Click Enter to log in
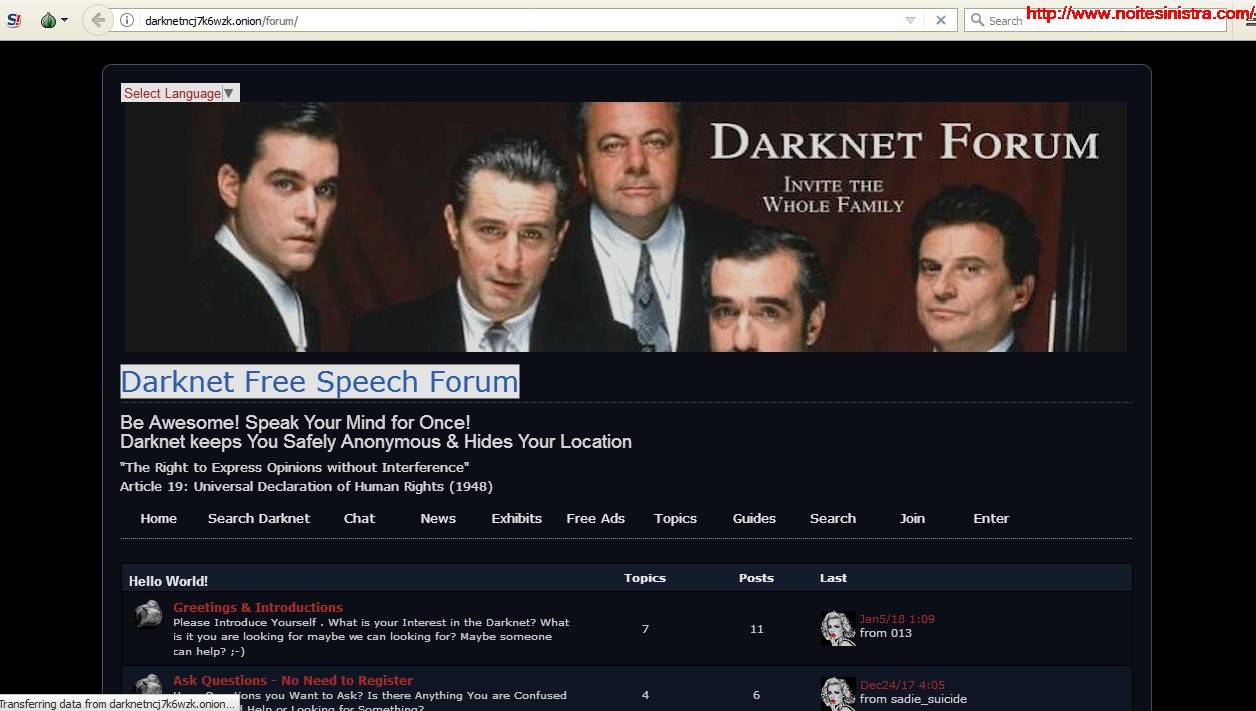The height and width of the screenshot is (711, 1256). [991, 518]
